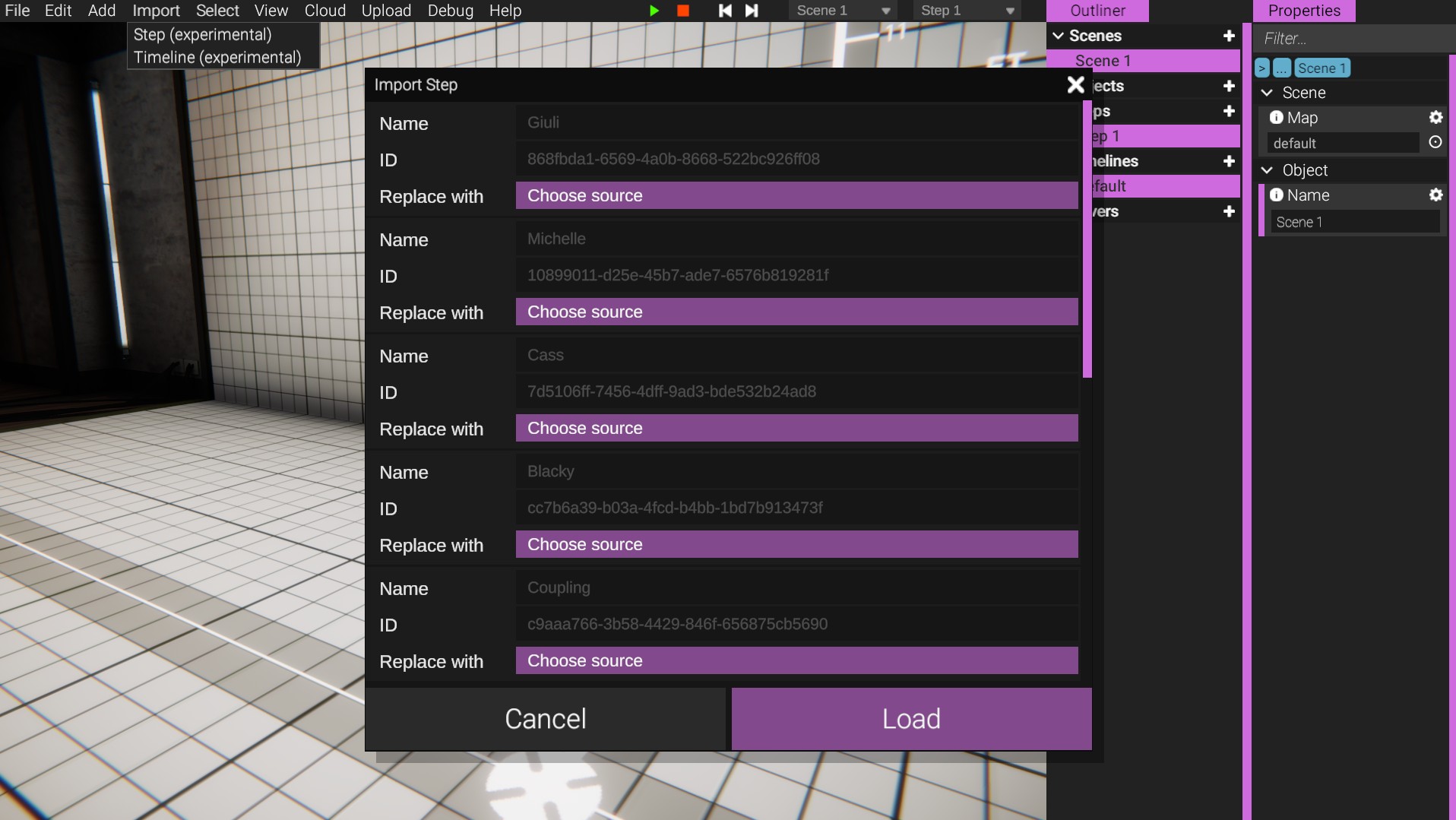Open Name property gear settings
The height and width of the screenshot is (820, 1456).
[x=1435, y=195]
